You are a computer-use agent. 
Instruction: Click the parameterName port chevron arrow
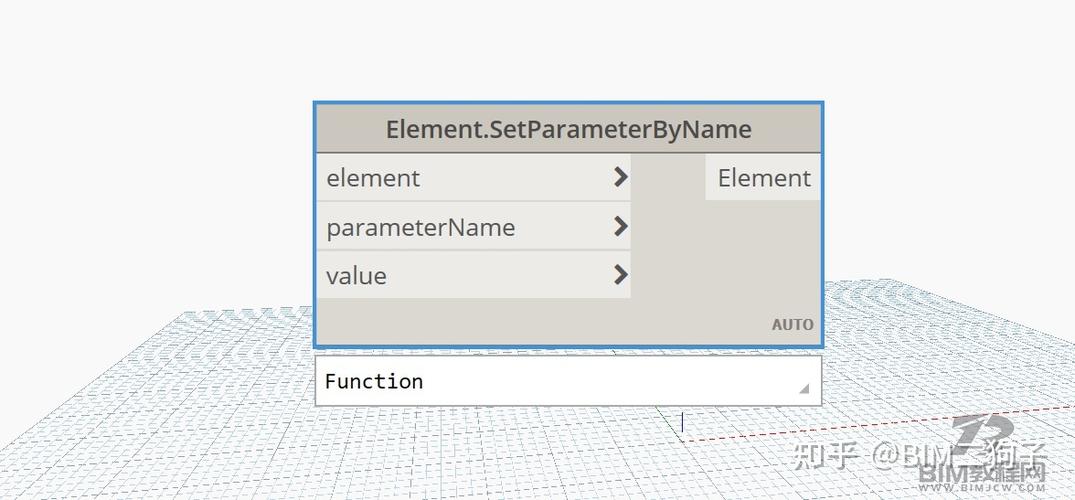[x=620, y=227]
